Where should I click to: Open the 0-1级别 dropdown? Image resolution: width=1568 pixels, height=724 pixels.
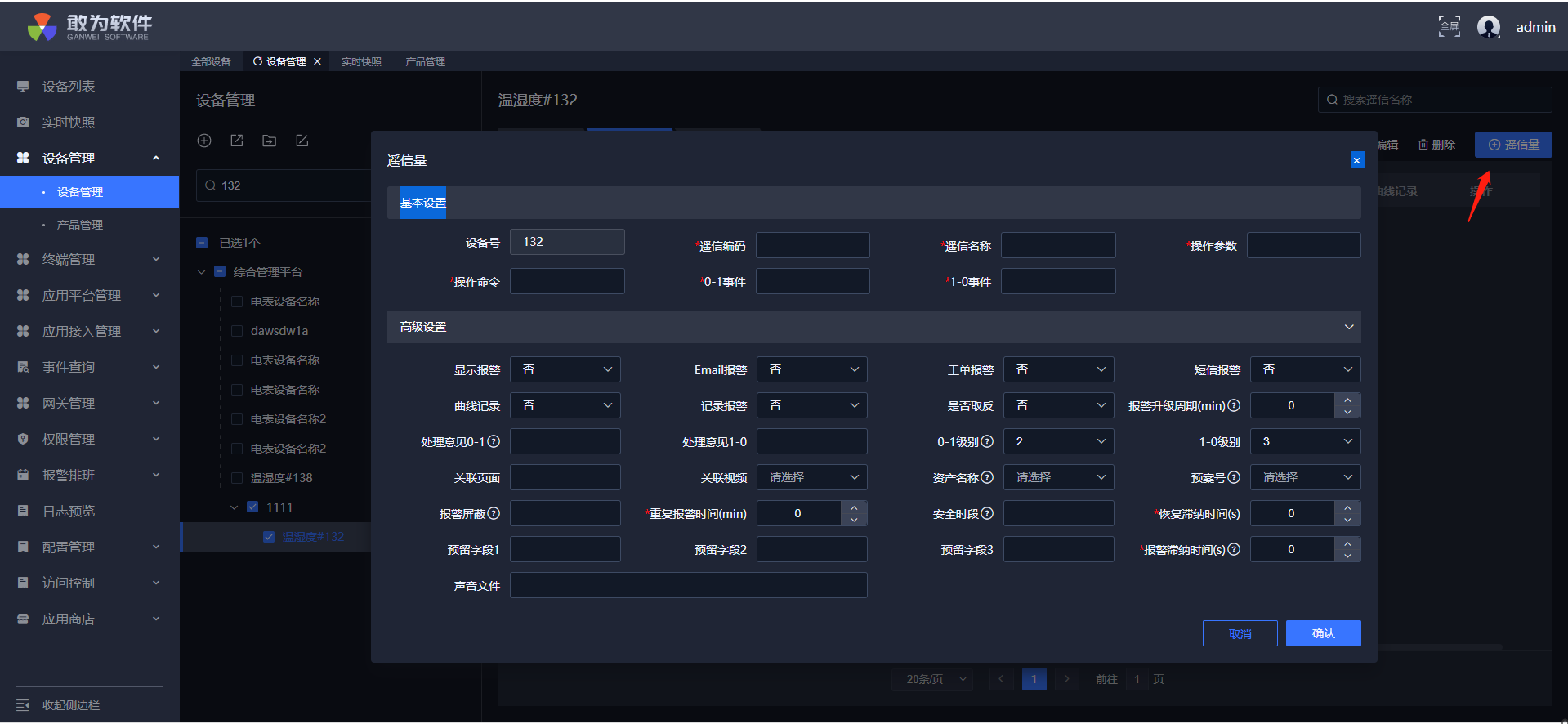tap(1058, 441)
